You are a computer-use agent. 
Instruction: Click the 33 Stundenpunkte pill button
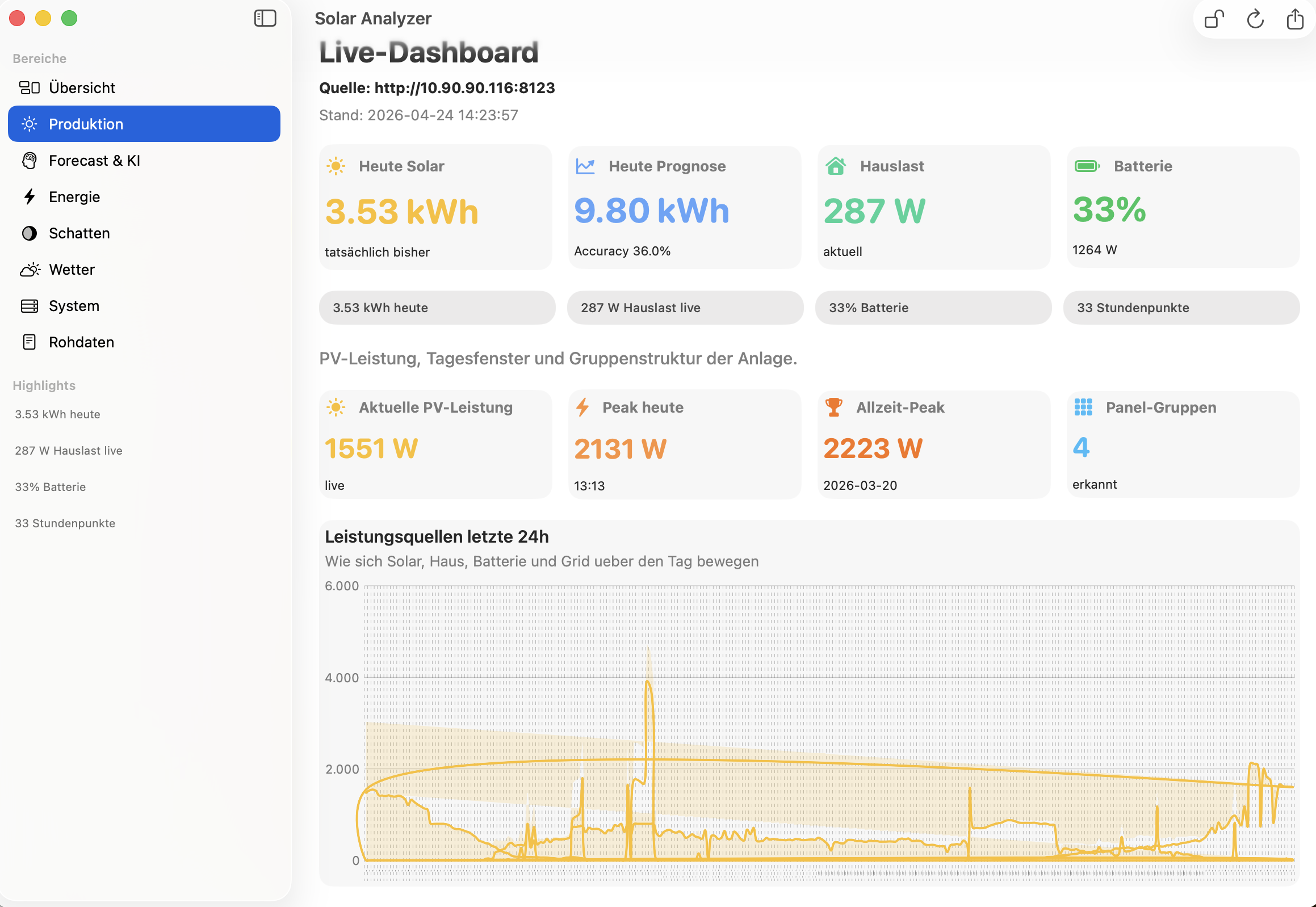pos(1181,308)
